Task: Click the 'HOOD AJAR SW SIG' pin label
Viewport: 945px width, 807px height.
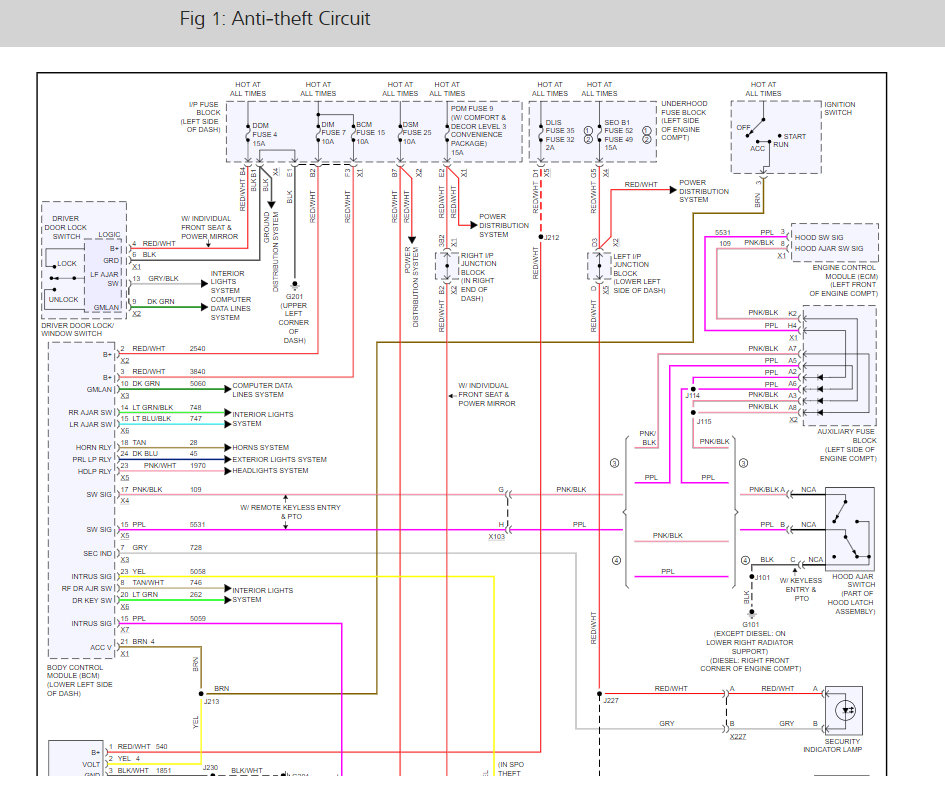Action: pyautogui.click(x=829, y=248)
